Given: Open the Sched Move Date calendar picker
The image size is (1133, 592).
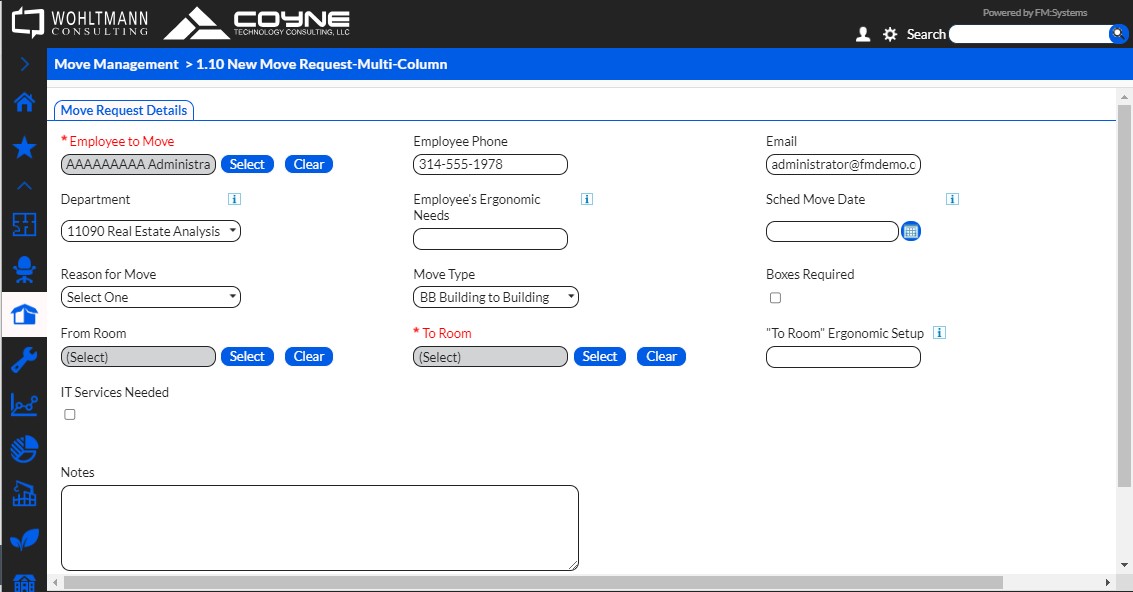Looking at the screenshot, I should [x=911, y=231].
